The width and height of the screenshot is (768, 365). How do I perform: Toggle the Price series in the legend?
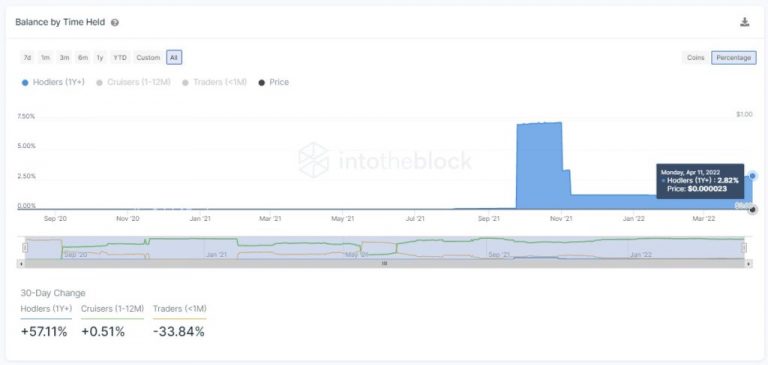pos(274,82)
